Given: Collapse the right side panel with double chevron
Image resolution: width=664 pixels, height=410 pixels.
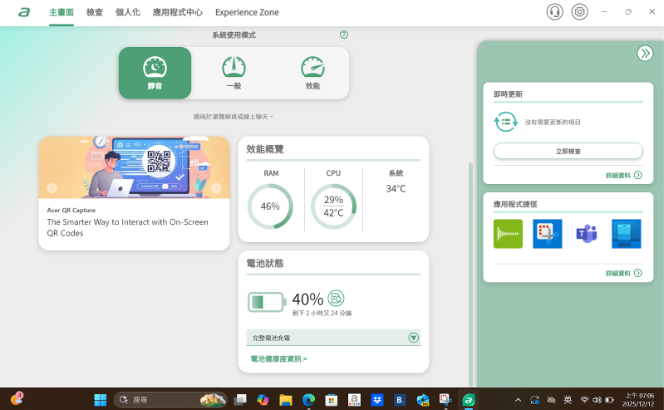Looking at the screenshot, I should pyautogui.click(x=645, y=53).
